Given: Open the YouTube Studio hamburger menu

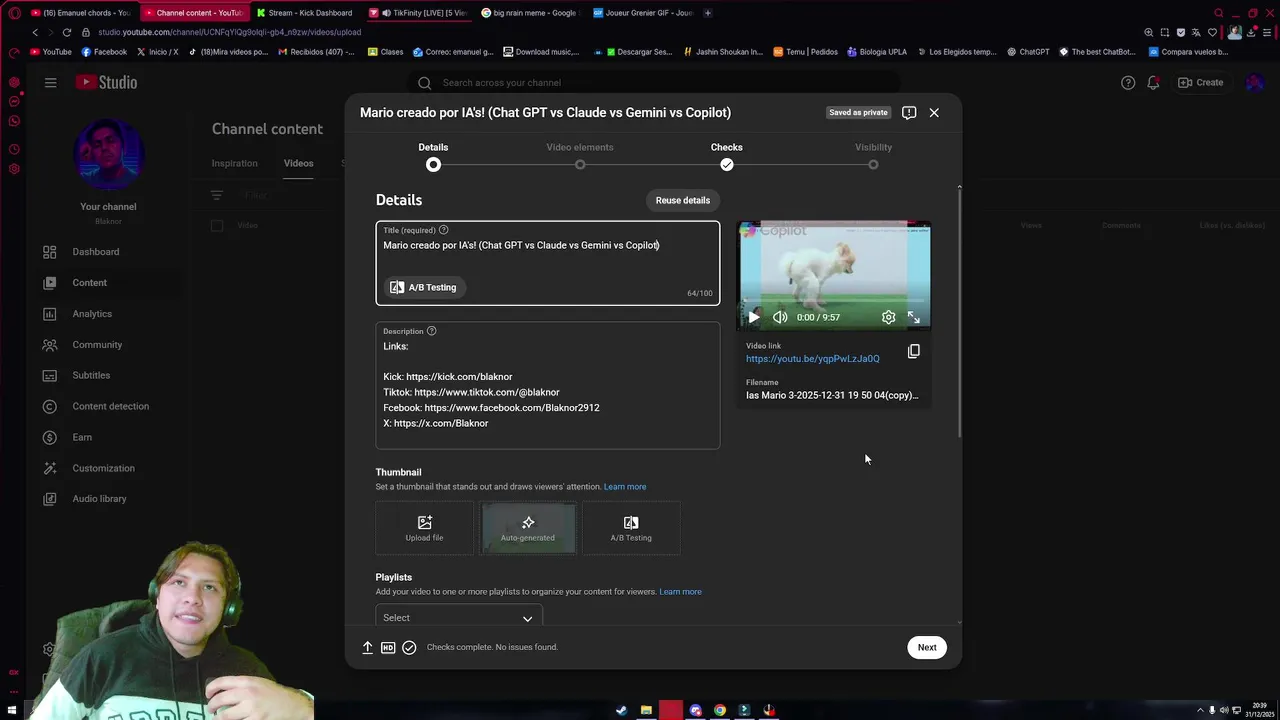Looking at the screenshot, I should coord(50,82).
